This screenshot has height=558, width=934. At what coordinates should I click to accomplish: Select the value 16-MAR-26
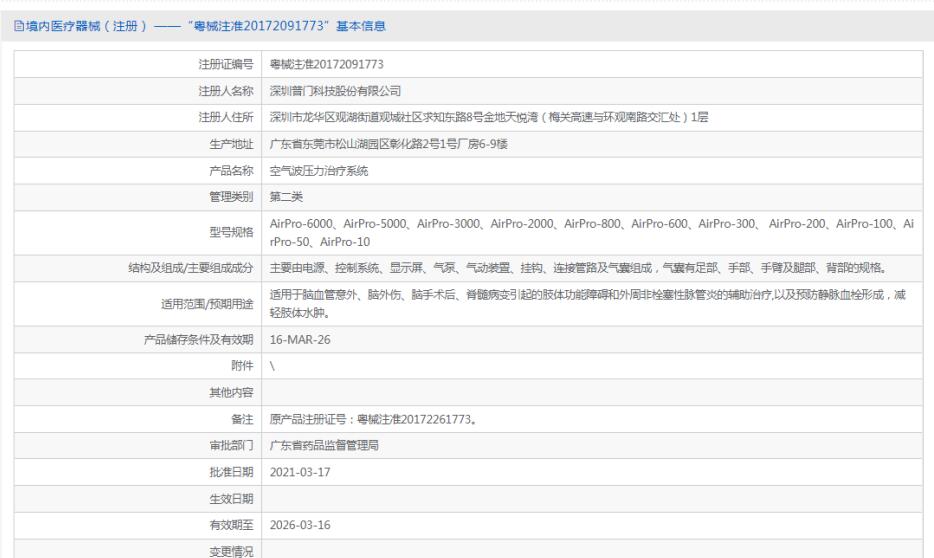pyautogui.click(x=300, y=339)
